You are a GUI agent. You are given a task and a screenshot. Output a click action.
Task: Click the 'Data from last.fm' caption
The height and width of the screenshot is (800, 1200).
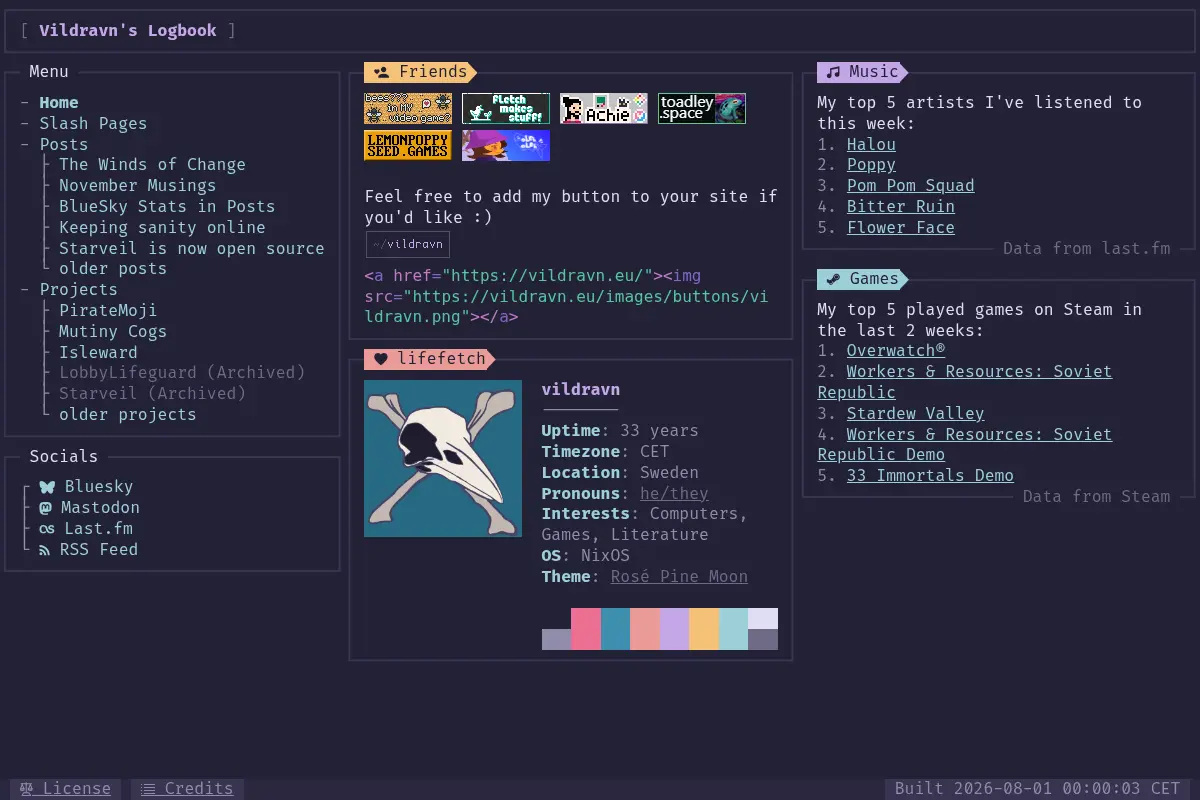(x=1086, y=248)
